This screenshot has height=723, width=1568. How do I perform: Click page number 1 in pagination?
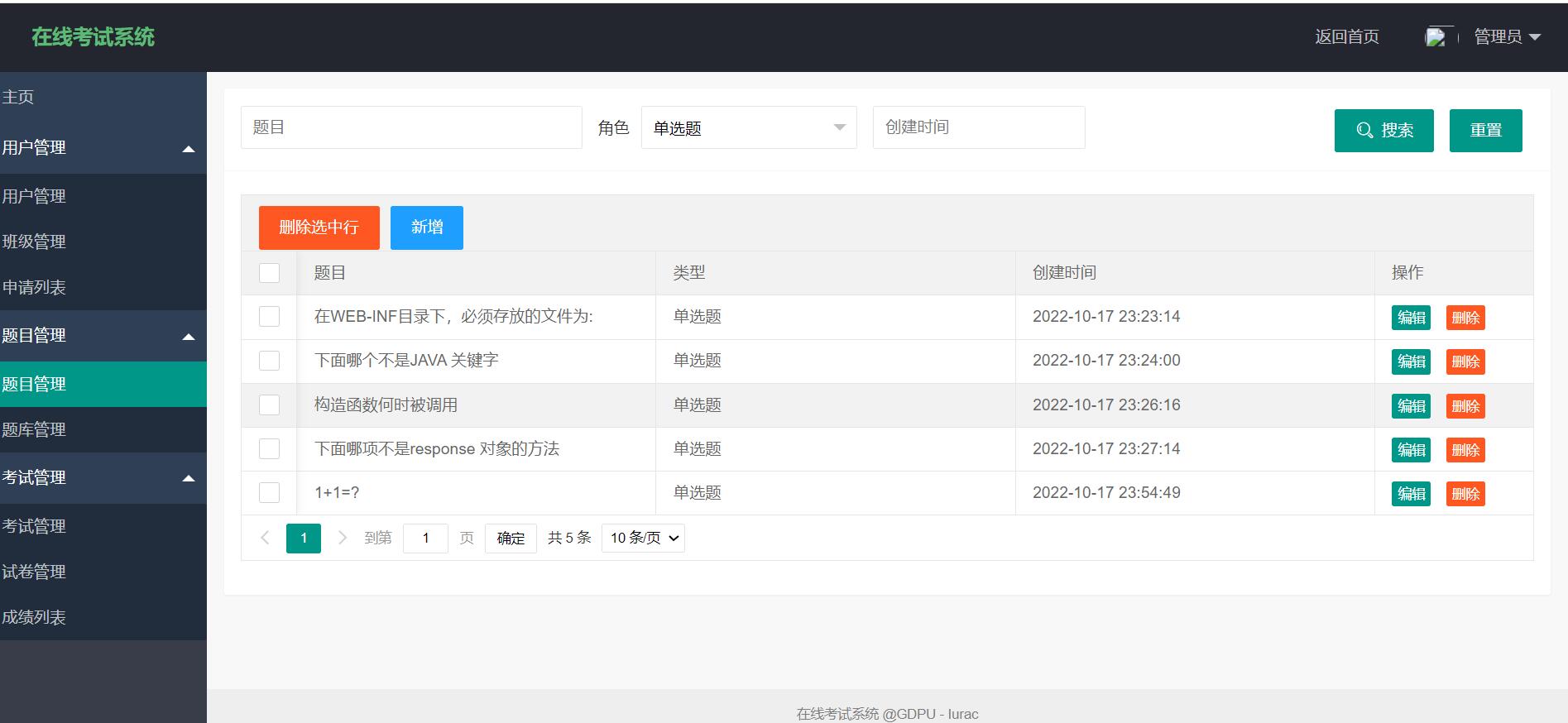304,538
